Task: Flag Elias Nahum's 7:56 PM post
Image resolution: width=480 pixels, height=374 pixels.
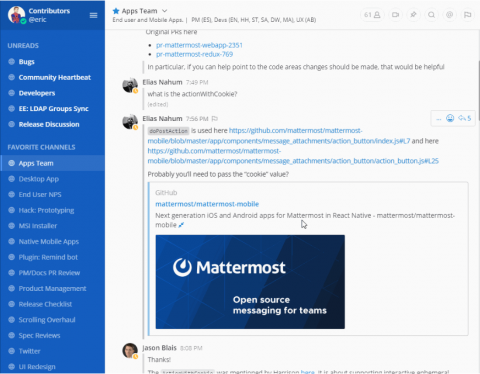Action: (x=215, y=119)
